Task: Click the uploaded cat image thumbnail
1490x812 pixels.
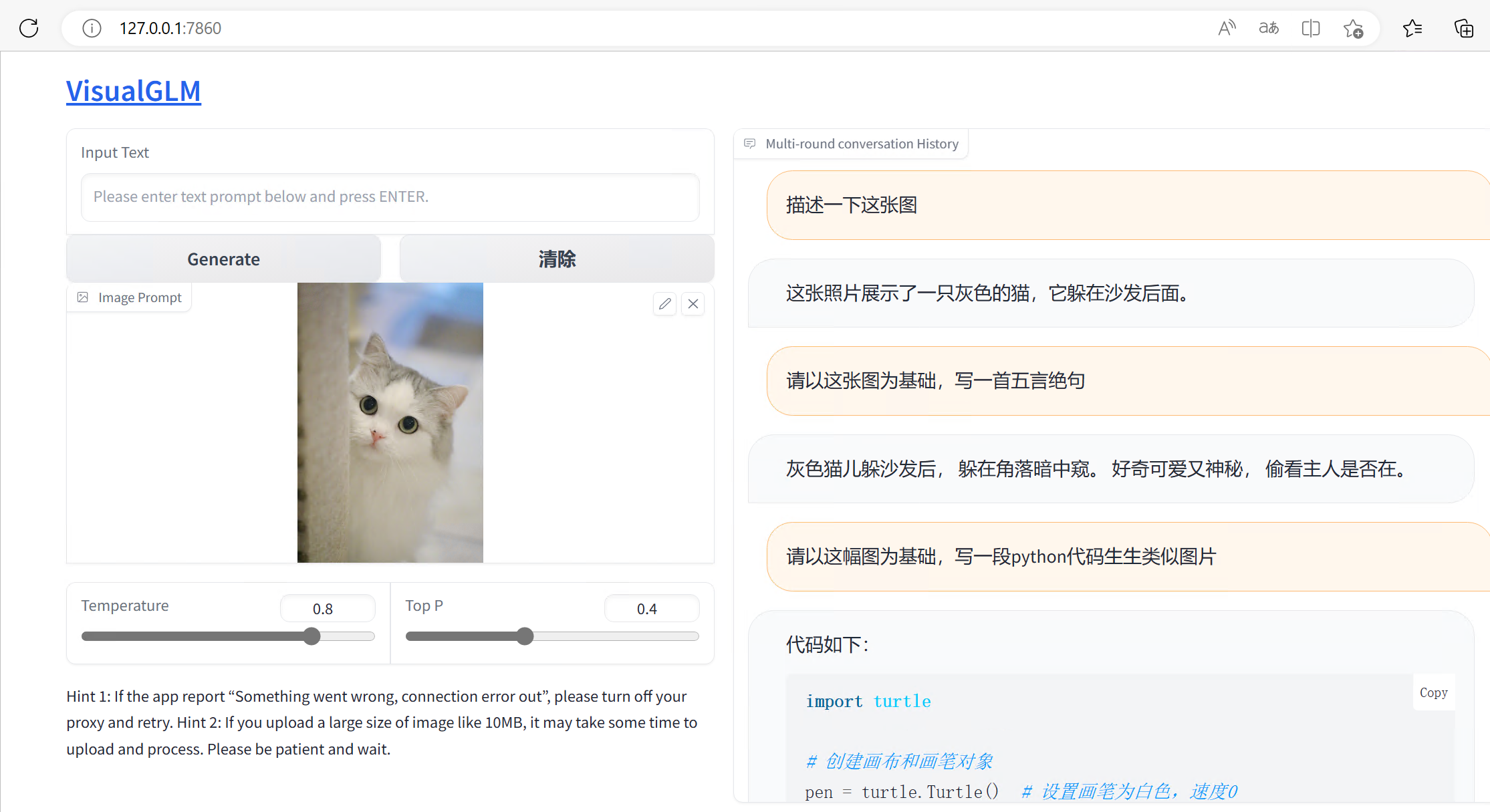Action: coord(390,422)
